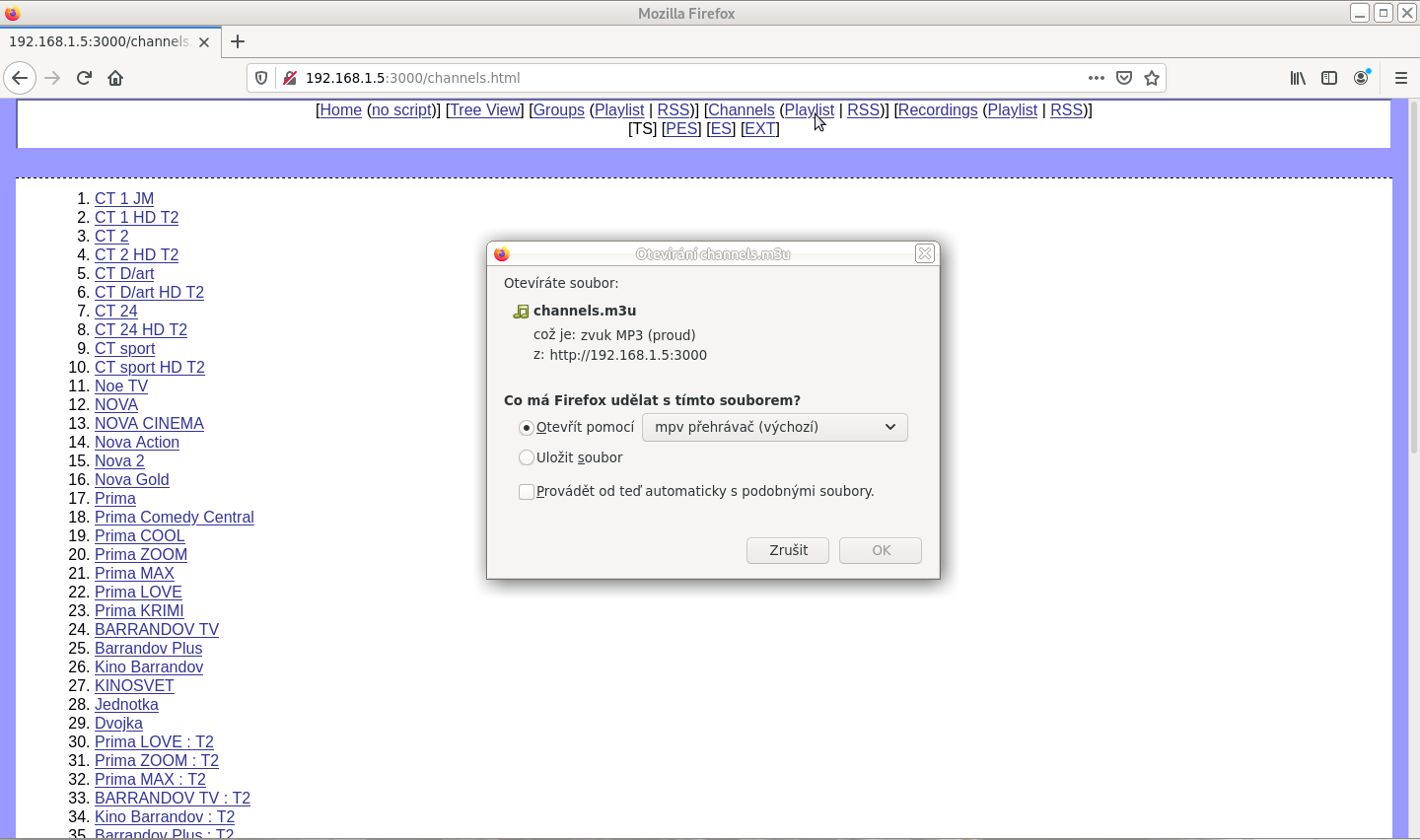Screen dimensions: 1420x840
Task: Click the Firefox icon in dialog titlebar
Action: pos(502,253)
